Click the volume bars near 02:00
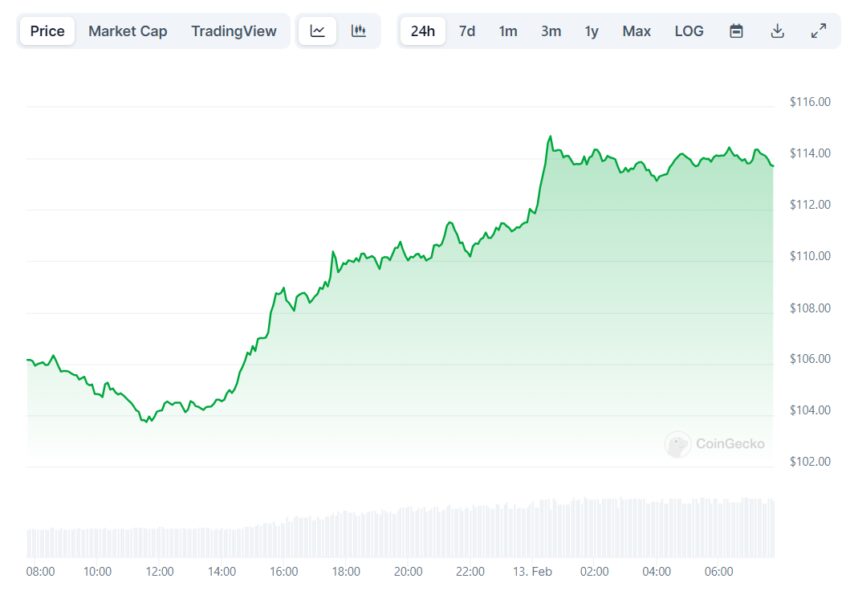Screen dimensions: 850x595 (x=594, y=528)
